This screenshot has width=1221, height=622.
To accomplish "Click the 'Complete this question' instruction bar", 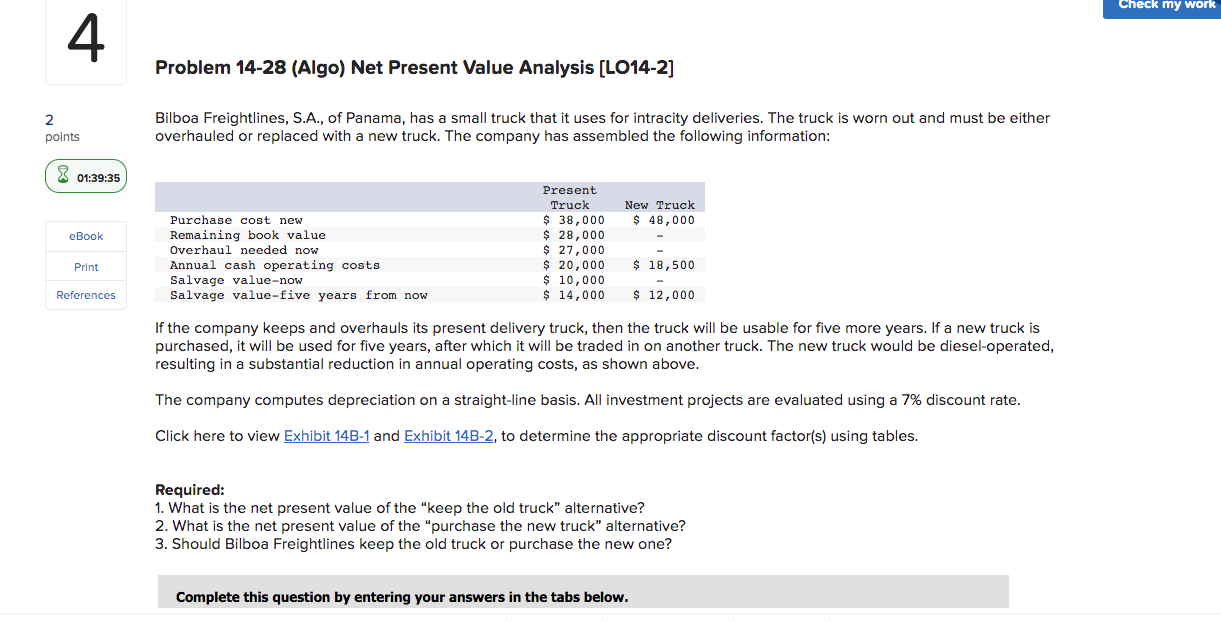I will coord(401,596).
